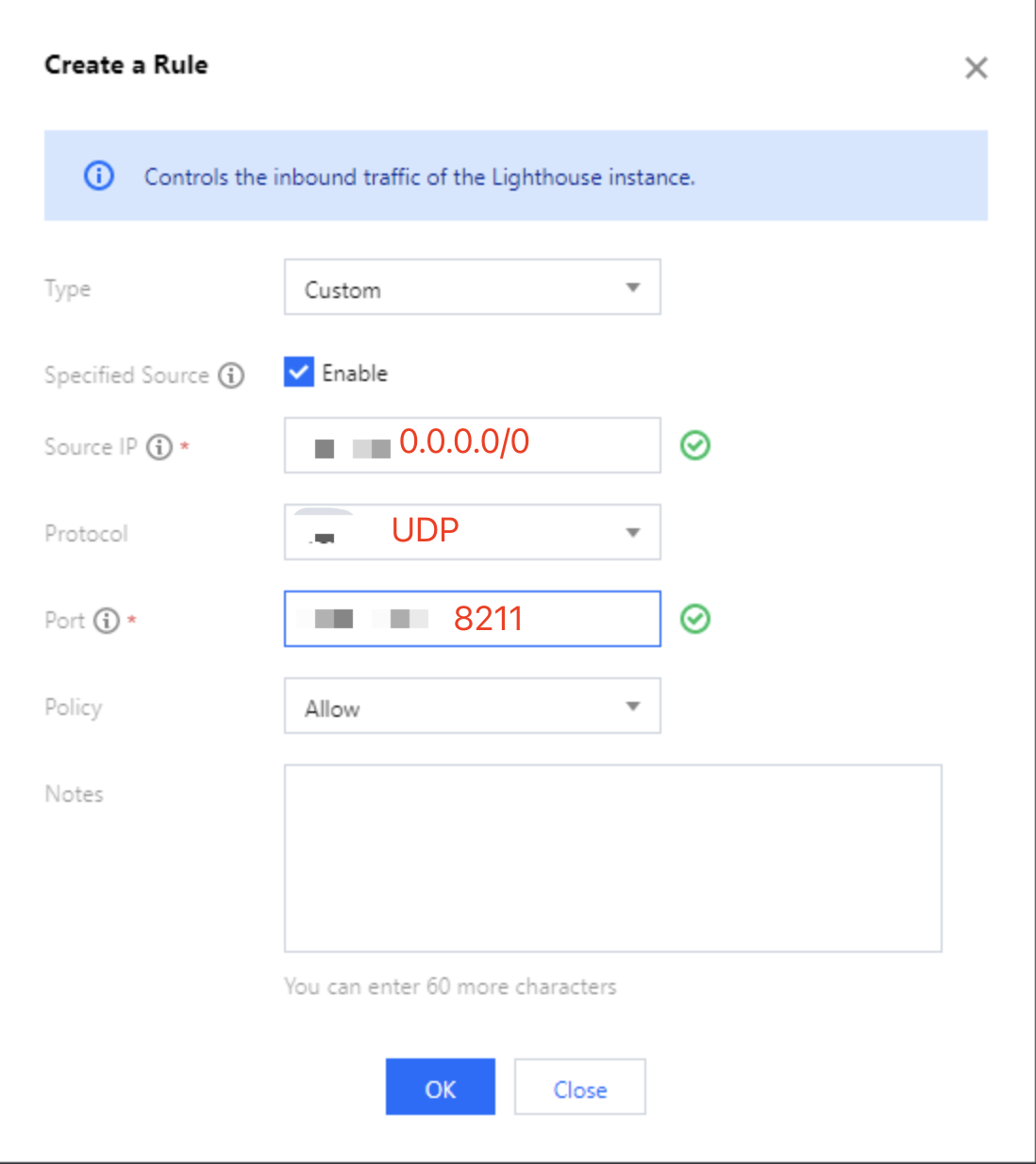Open the Policy dropdown showing Allow
The width and height of the screenshot is (1036, 1164).
click(473, 706)
